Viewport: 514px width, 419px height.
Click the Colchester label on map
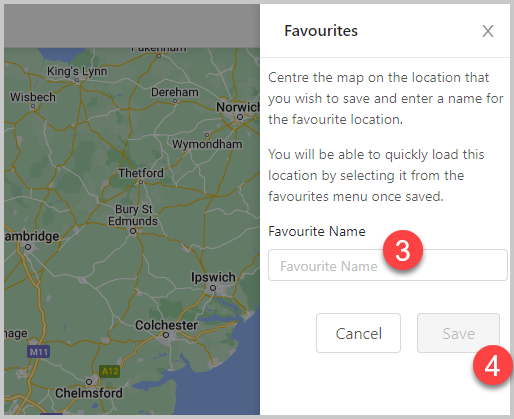(x=166, y=325)
